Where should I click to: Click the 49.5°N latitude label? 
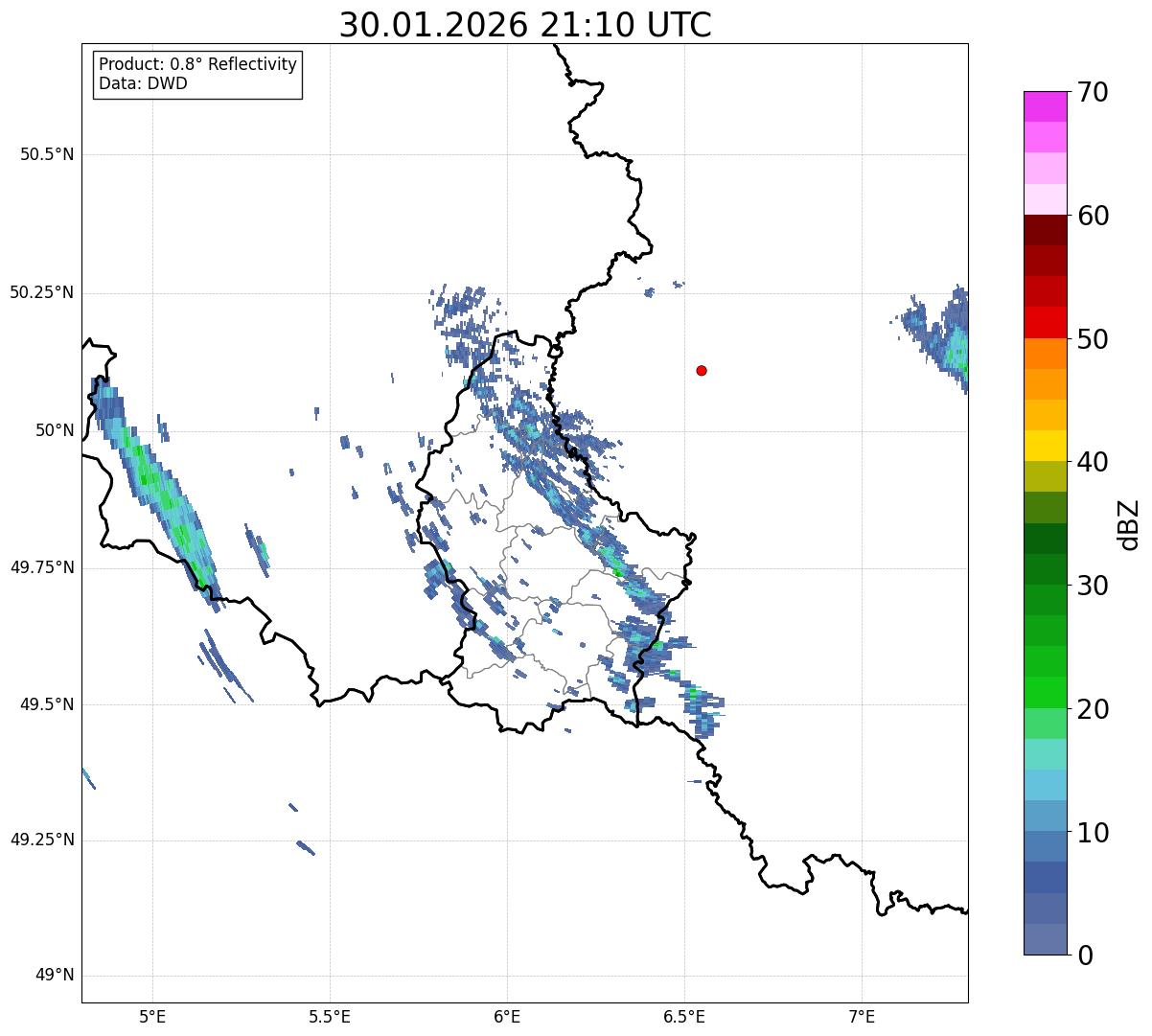point(47,704)
